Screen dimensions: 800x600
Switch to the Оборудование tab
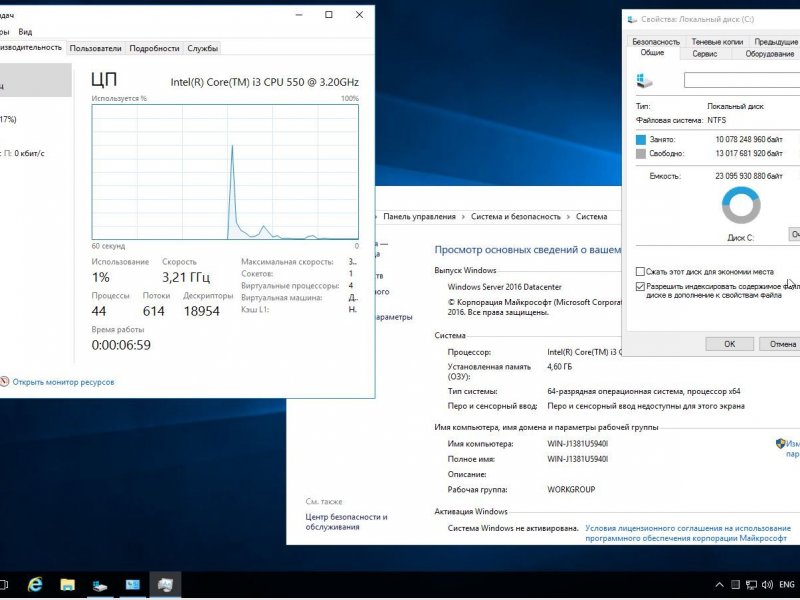[769, 54]
